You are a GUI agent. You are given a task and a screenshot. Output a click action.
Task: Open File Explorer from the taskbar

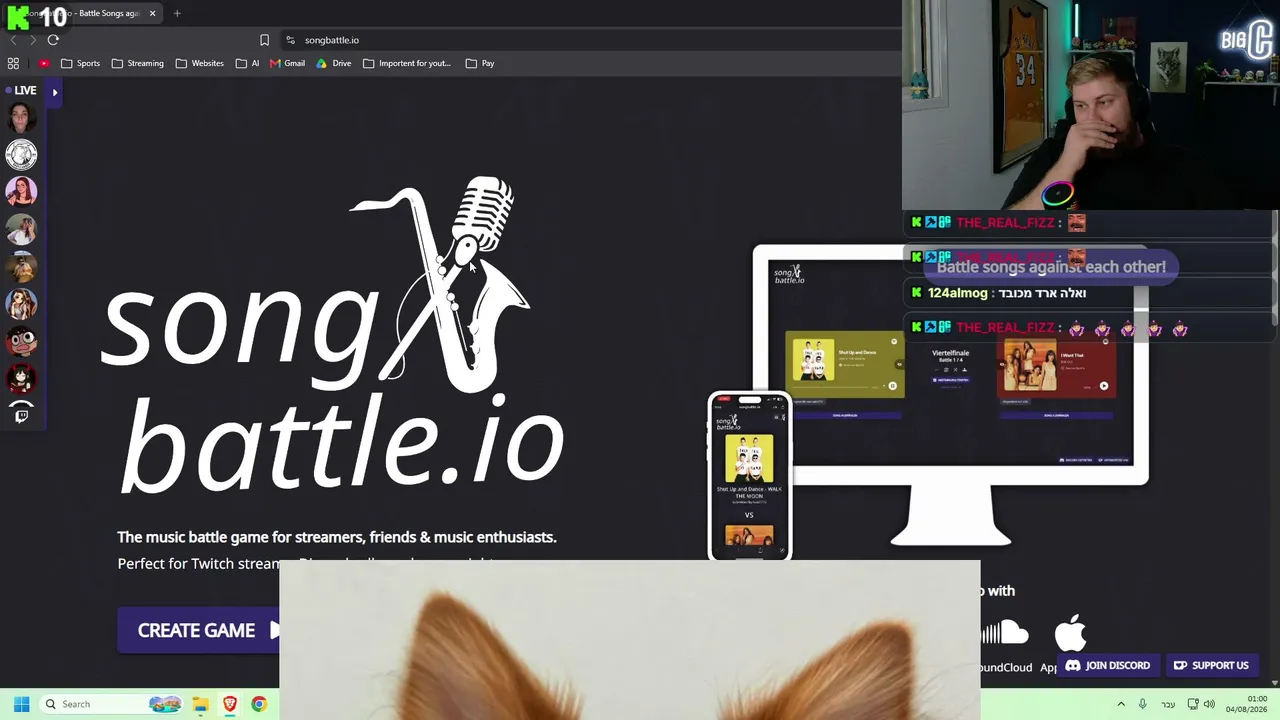(x=200, y=704)
